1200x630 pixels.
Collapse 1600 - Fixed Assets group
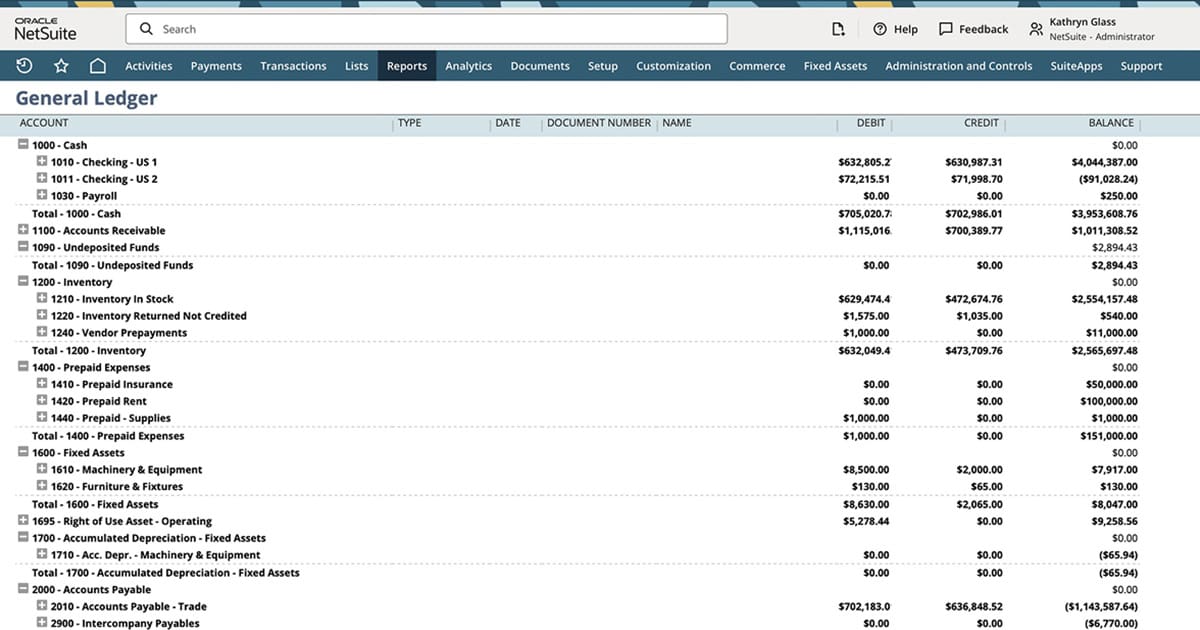pyautogui.click(x=23, y=452)
